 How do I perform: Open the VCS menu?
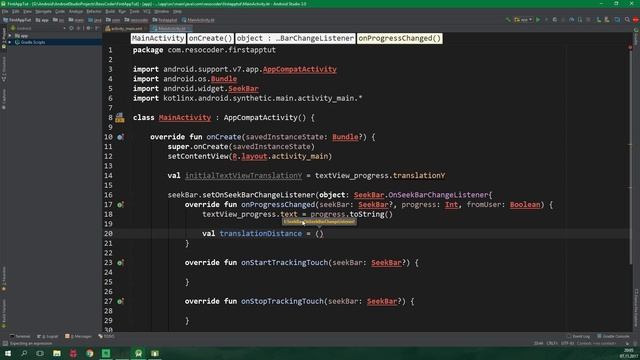pyautogui.click(x=147, y=11)
